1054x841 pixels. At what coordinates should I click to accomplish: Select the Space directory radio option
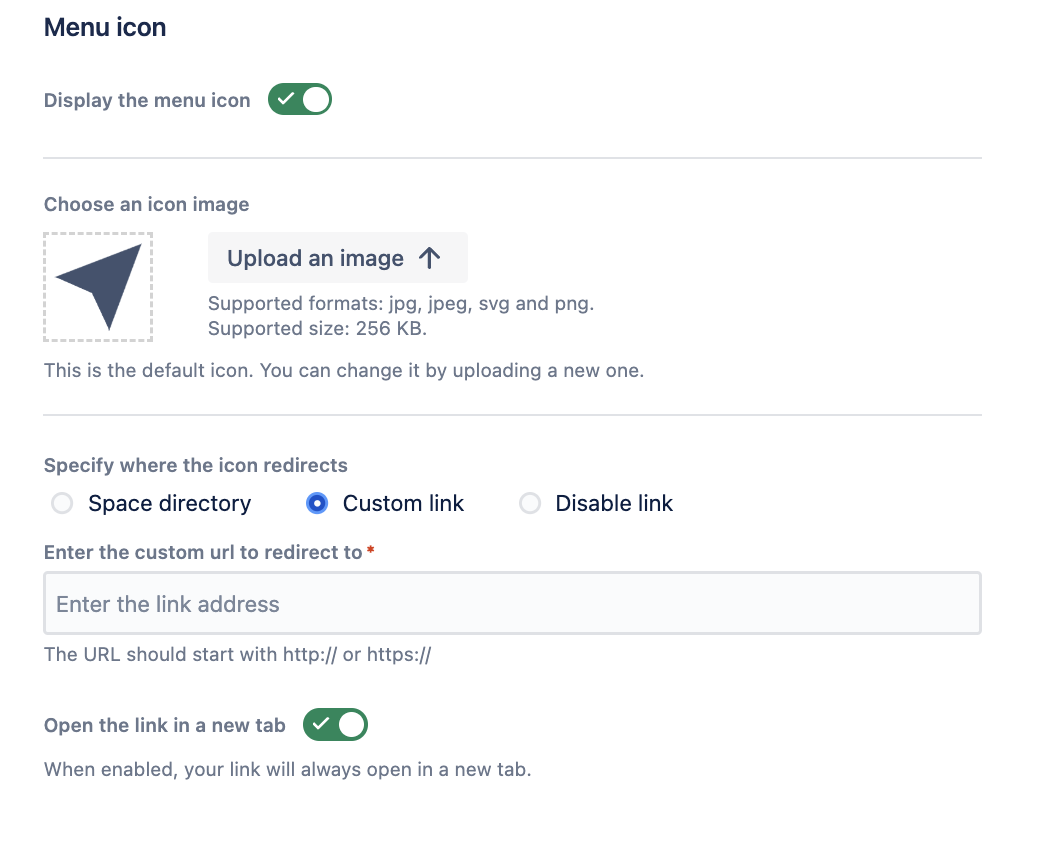click(x=63, y=503)
